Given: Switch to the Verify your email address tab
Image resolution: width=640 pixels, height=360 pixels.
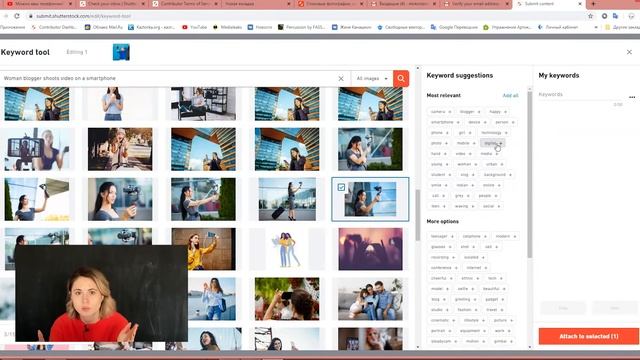Looking at the screenshot, I should pyautogui.click(x=476, y=4).
